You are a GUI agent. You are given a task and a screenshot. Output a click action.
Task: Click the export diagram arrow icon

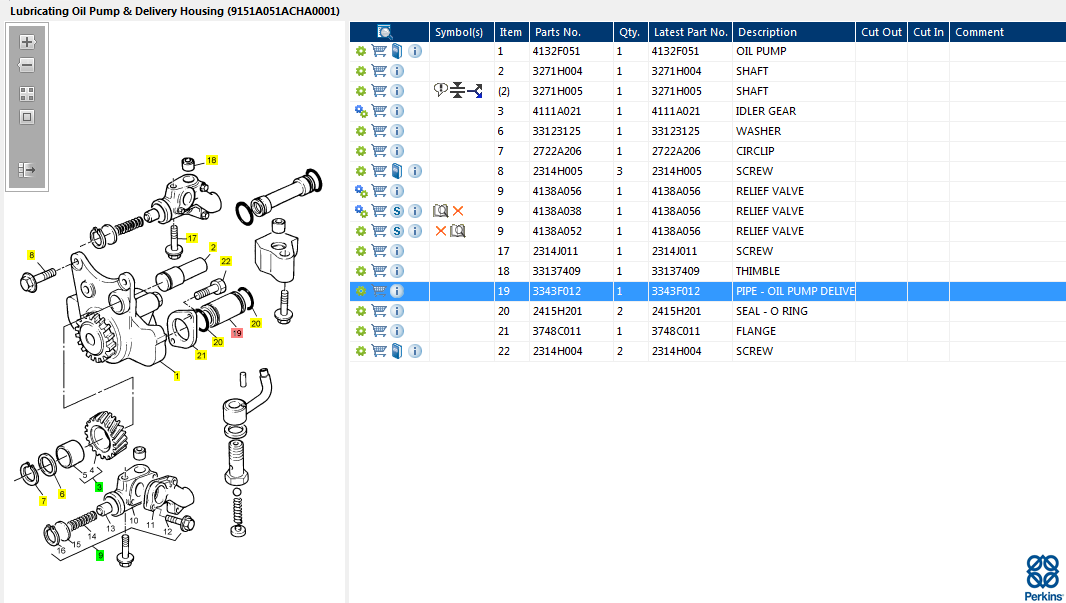tap(27, 169)
